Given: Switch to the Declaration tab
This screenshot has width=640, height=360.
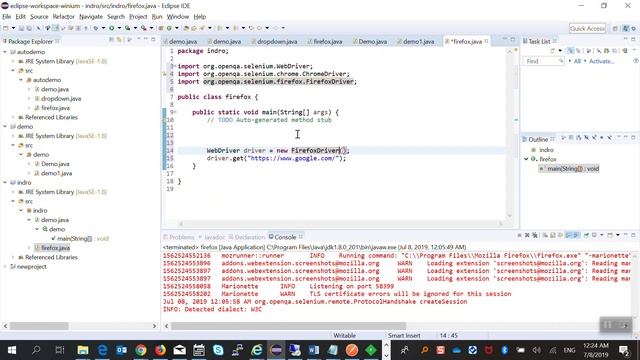Looking at the screenshot, I should (247, 237).
